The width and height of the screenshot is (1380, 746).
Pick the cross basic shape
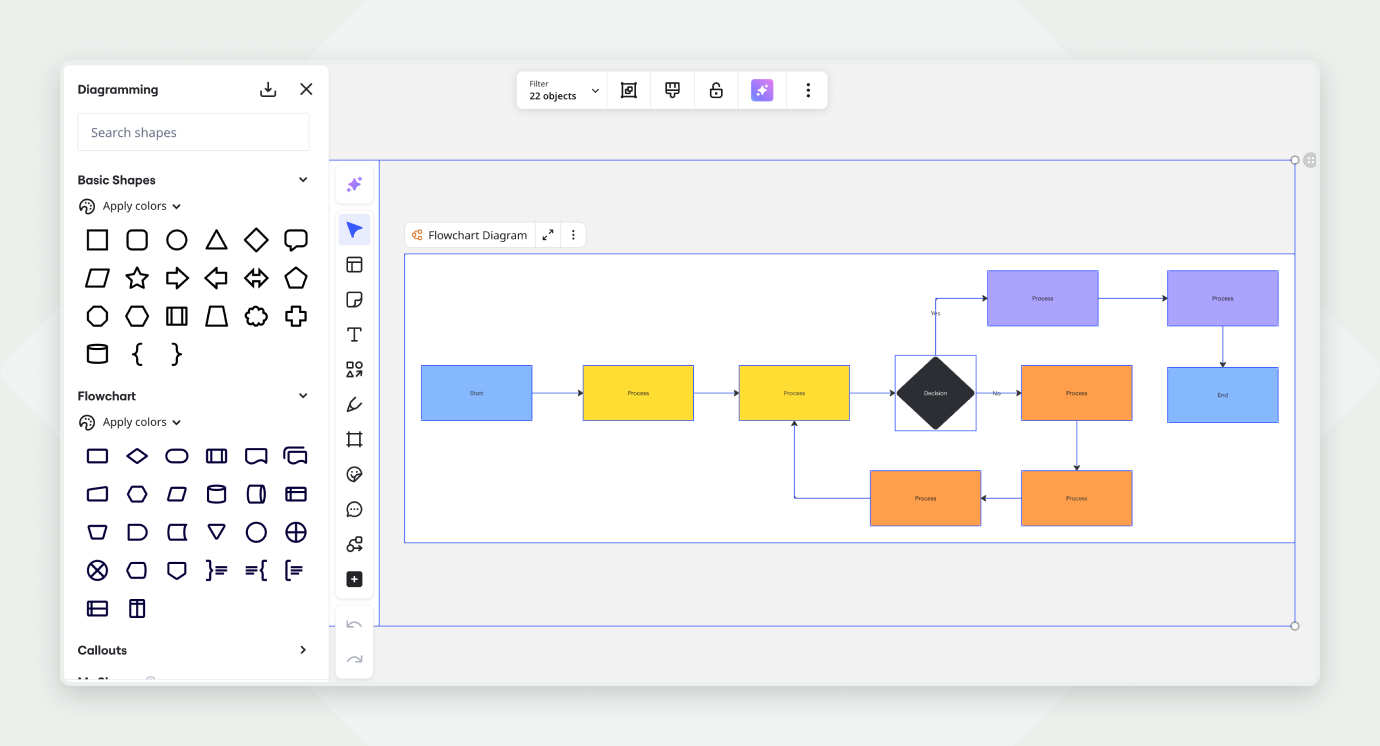296,316
